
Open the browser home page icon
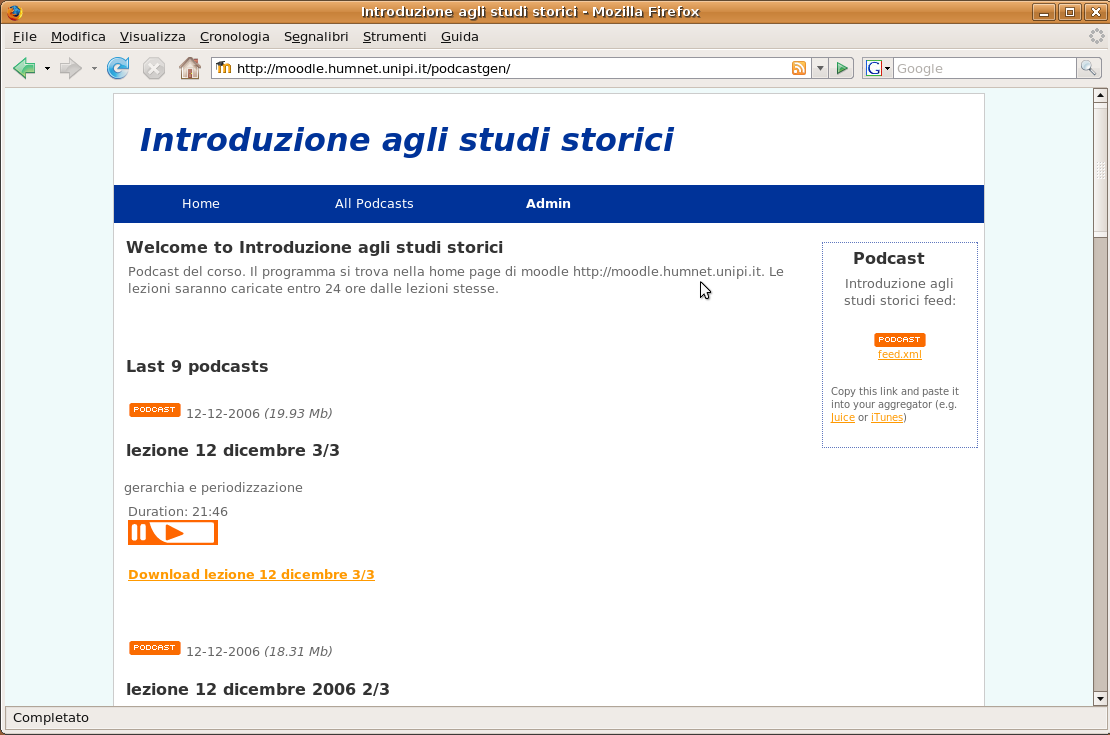[189, 68]
